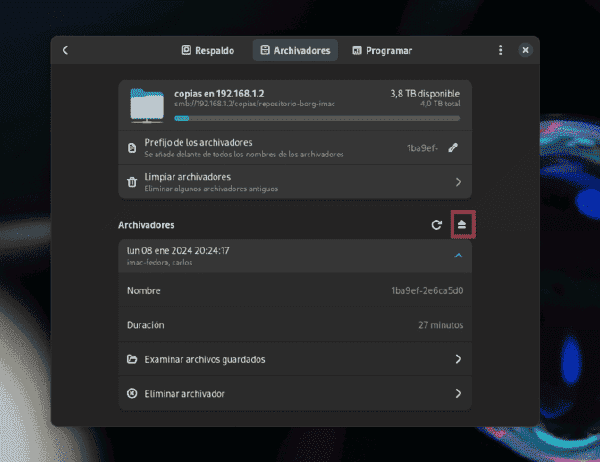
Task: Click the smb repository path text
Action: tap(254, 104)
